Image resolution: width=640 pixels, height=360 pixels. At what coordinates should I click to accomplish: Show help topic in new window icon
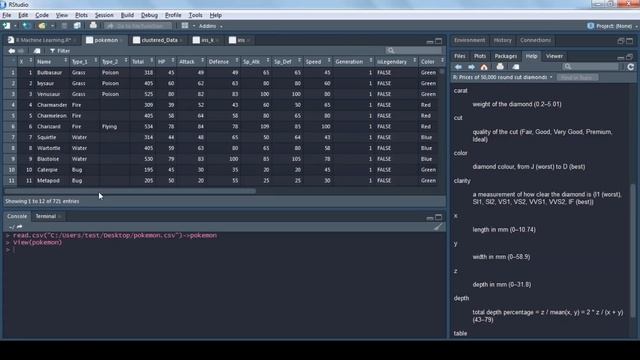click(516, 67)
